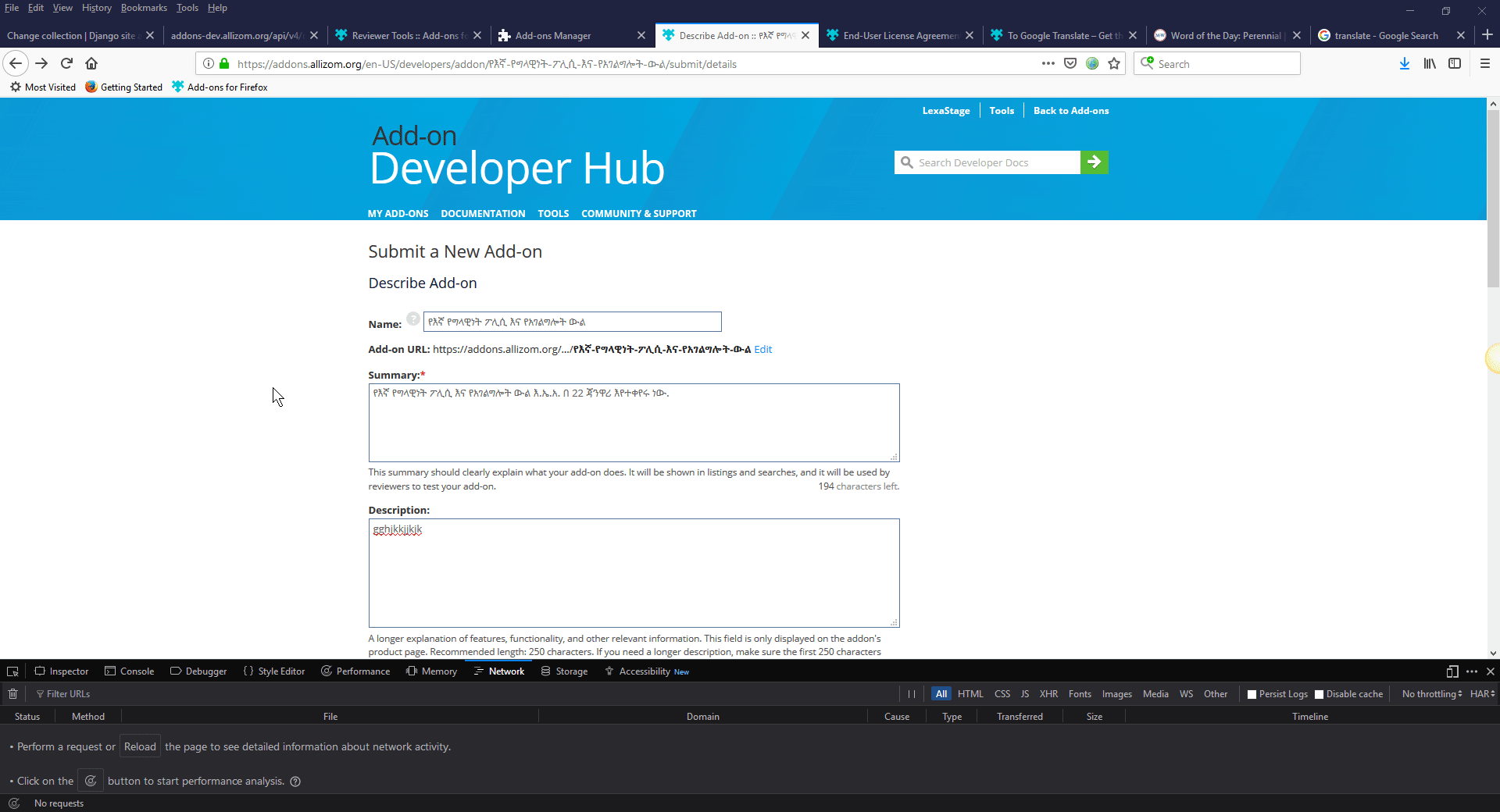Open Add-ons for Firefox bookmark
Viewport: 1500px width, 812px height.
(x=220, y=87)
